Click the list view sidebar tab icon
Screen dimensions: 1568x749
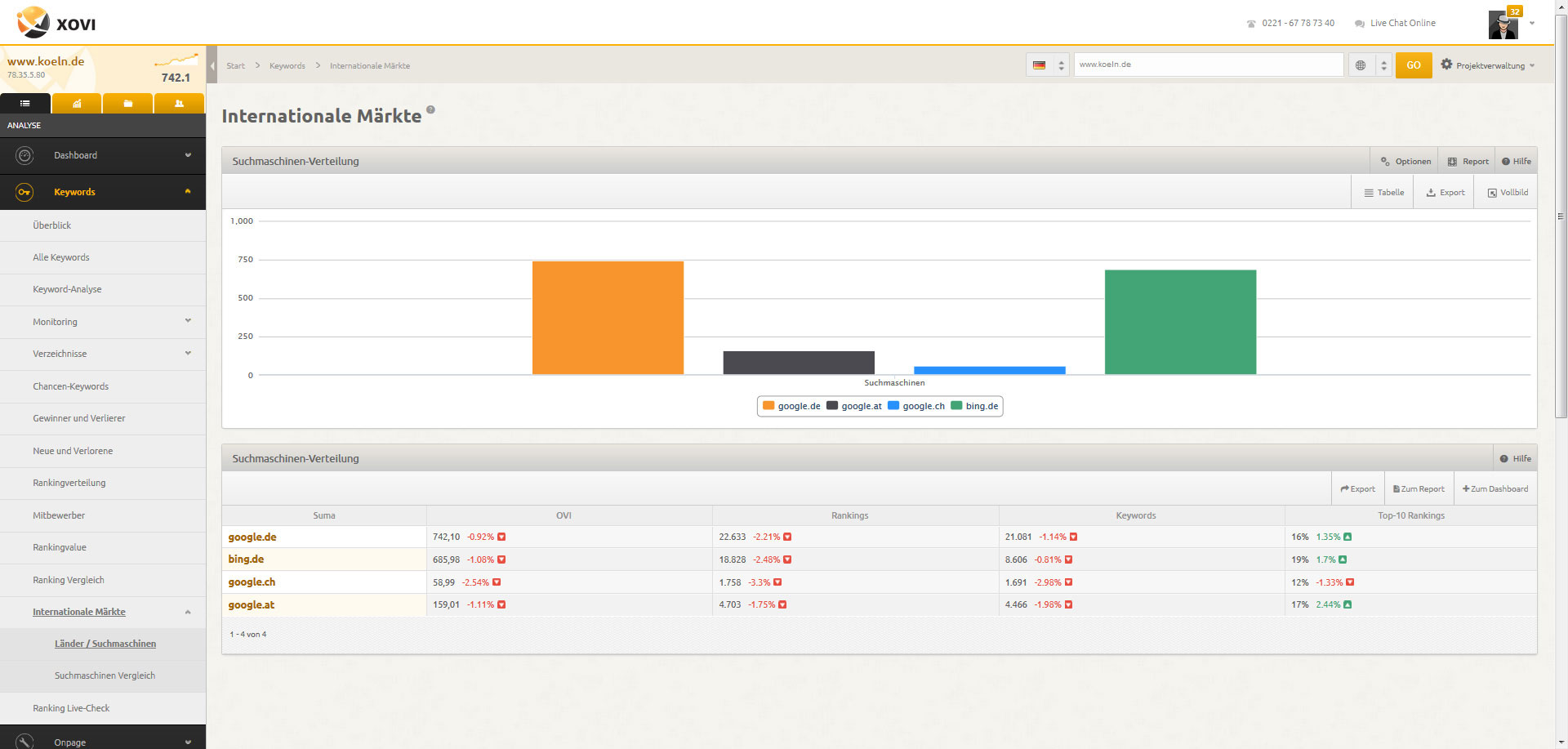25,104
